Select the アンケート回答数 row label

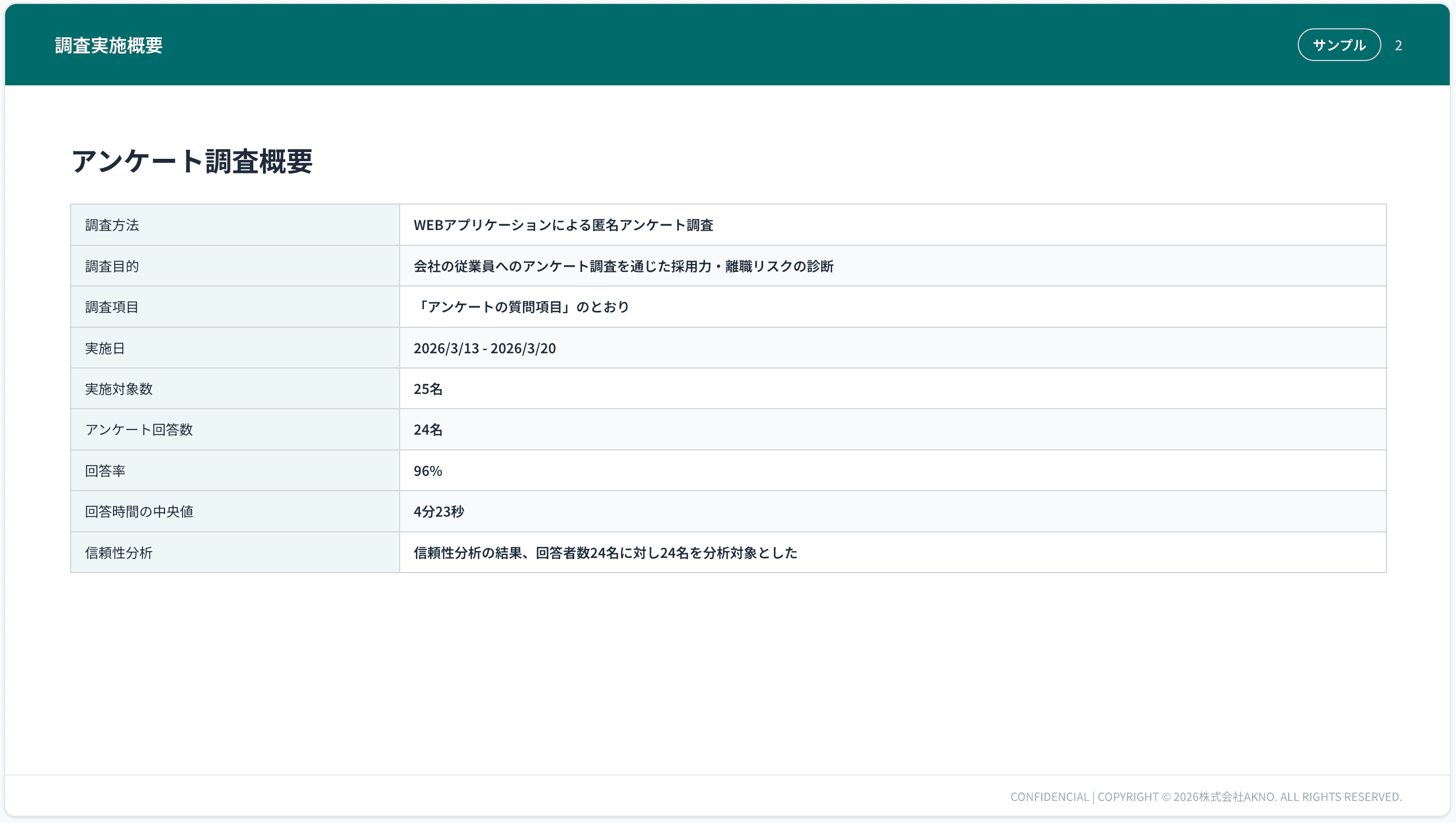coord(138,430)
